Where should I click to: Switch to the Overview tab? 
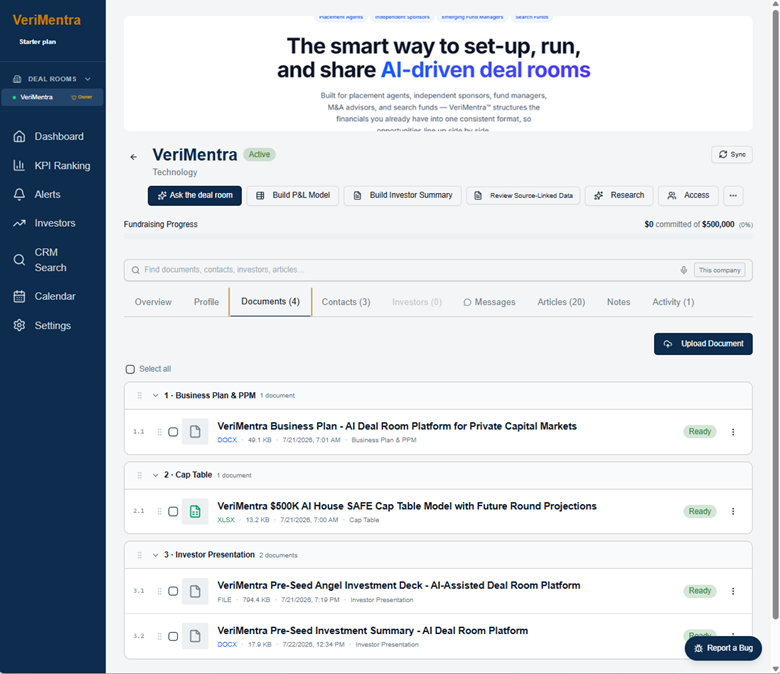tap(153, 302)
